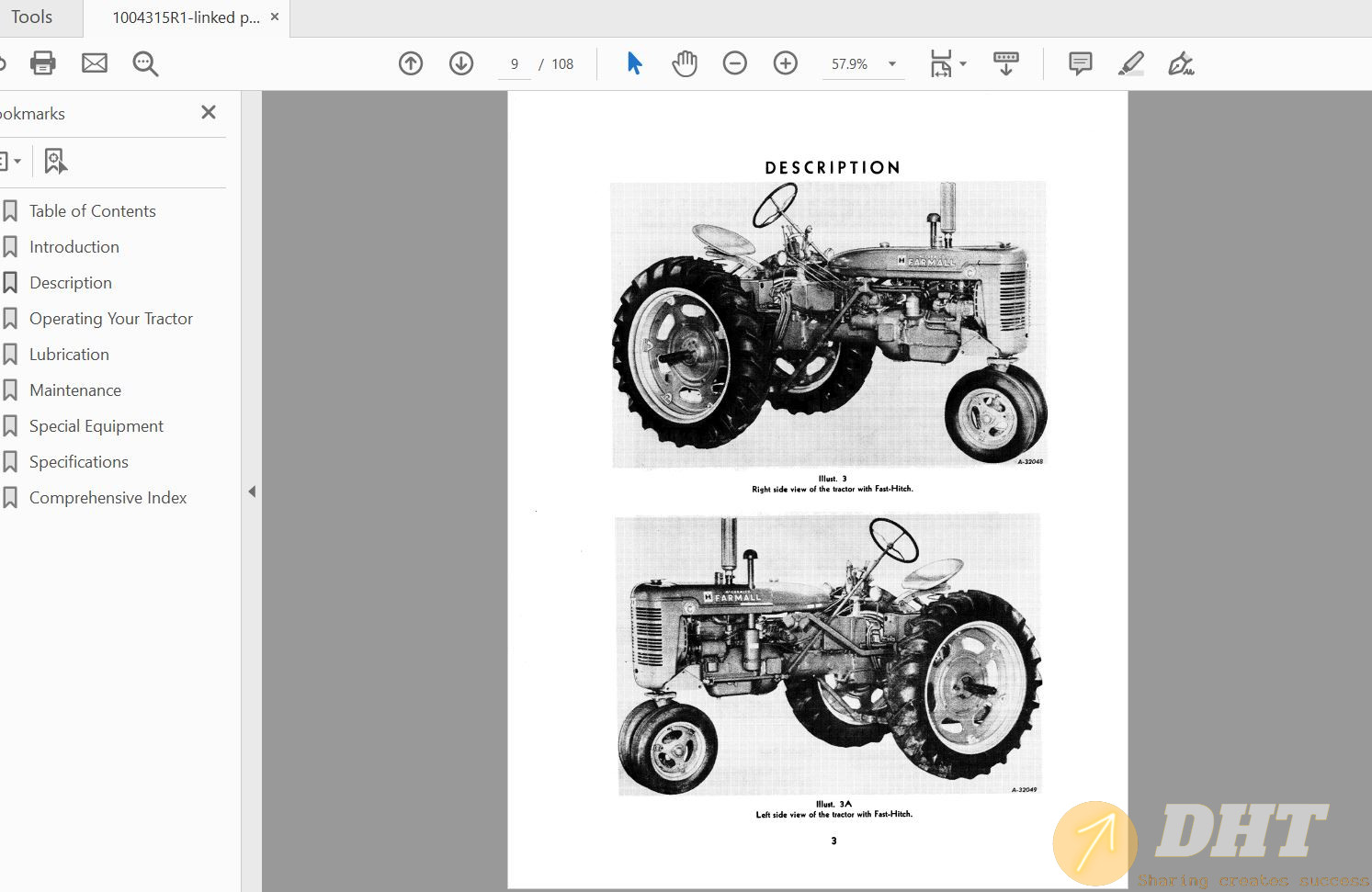Click the Specifications bookmark ribbon icon
The image size is (1372, 892).
tap(10, 462)
